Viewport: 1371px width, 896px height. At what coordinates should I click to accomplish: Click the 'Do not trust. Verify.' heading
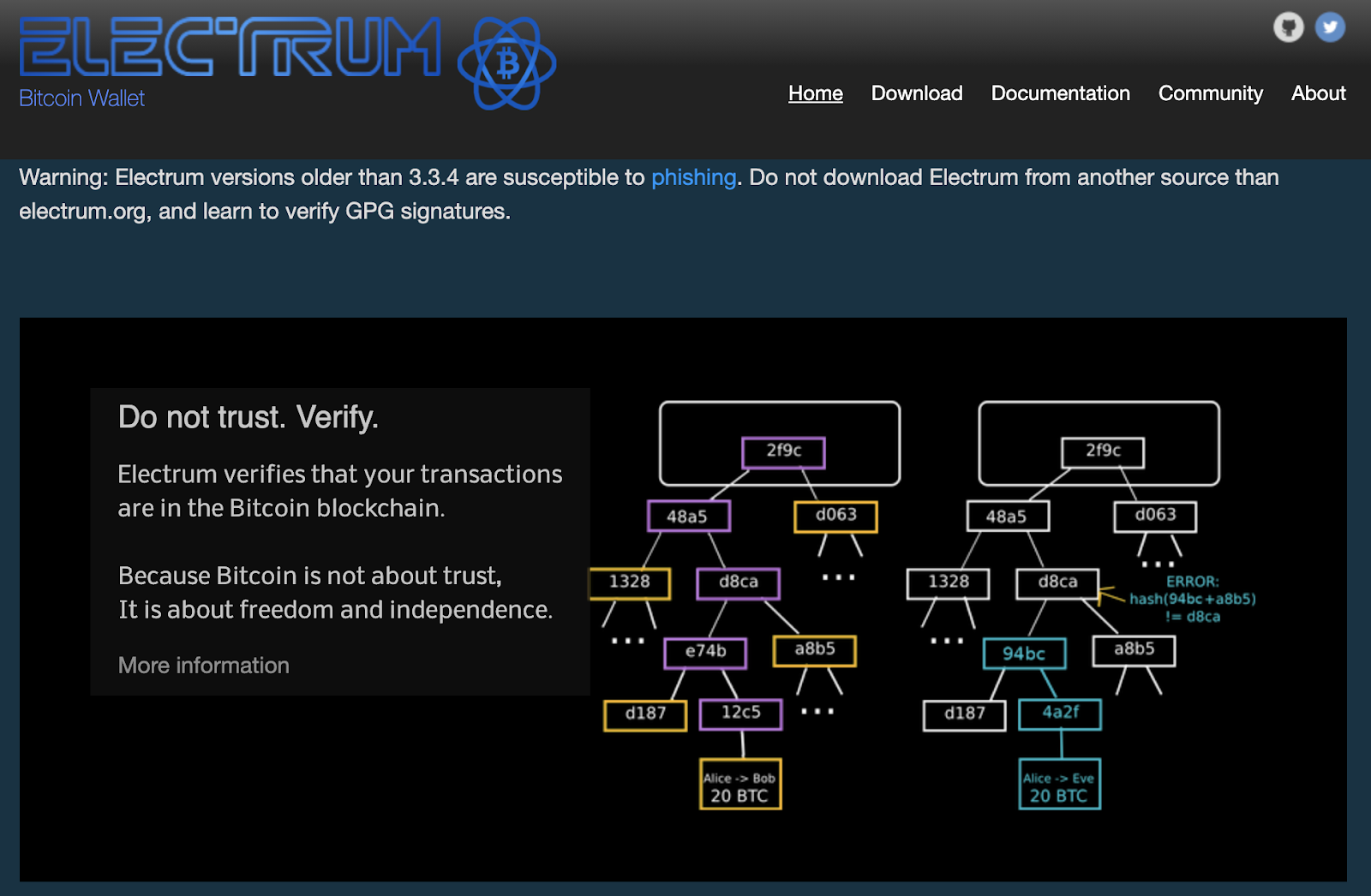pos(248,417)
